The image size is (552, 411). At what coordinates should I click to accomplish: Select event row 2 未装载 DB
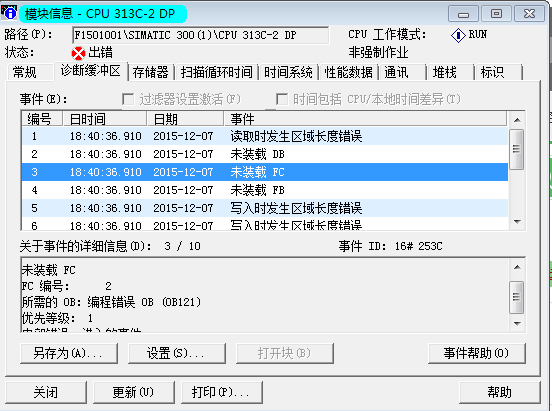point(265,154)
